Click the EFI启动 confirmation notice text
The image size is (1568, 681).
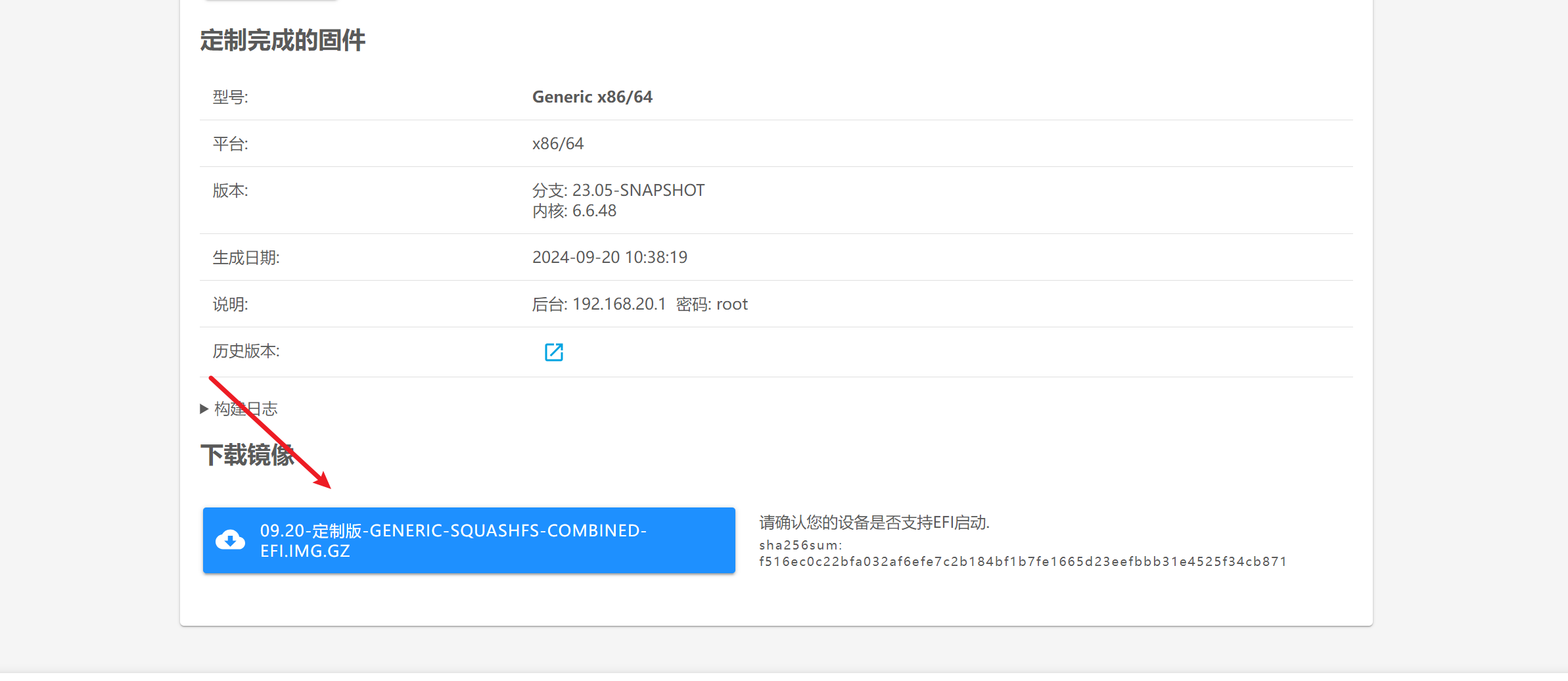874,523
